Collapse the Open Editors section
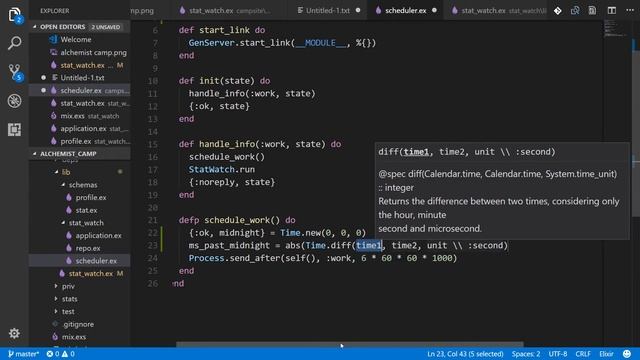This screenshot has width=640, height=360. pos(80,27)
